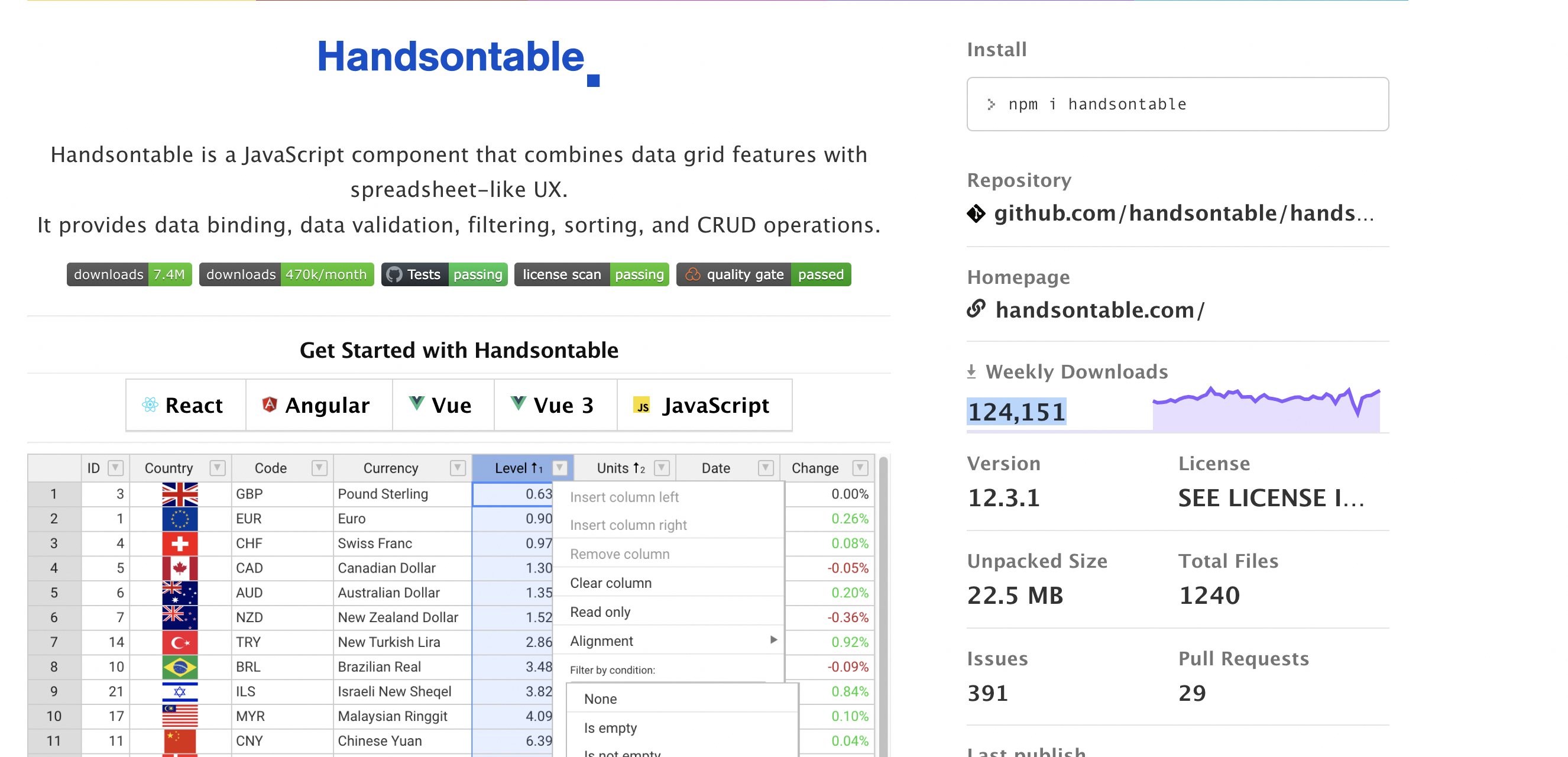Screen dimensions: 1568x757
Task: Copy the npm i handsontable command
Action: coord(1177,104)
